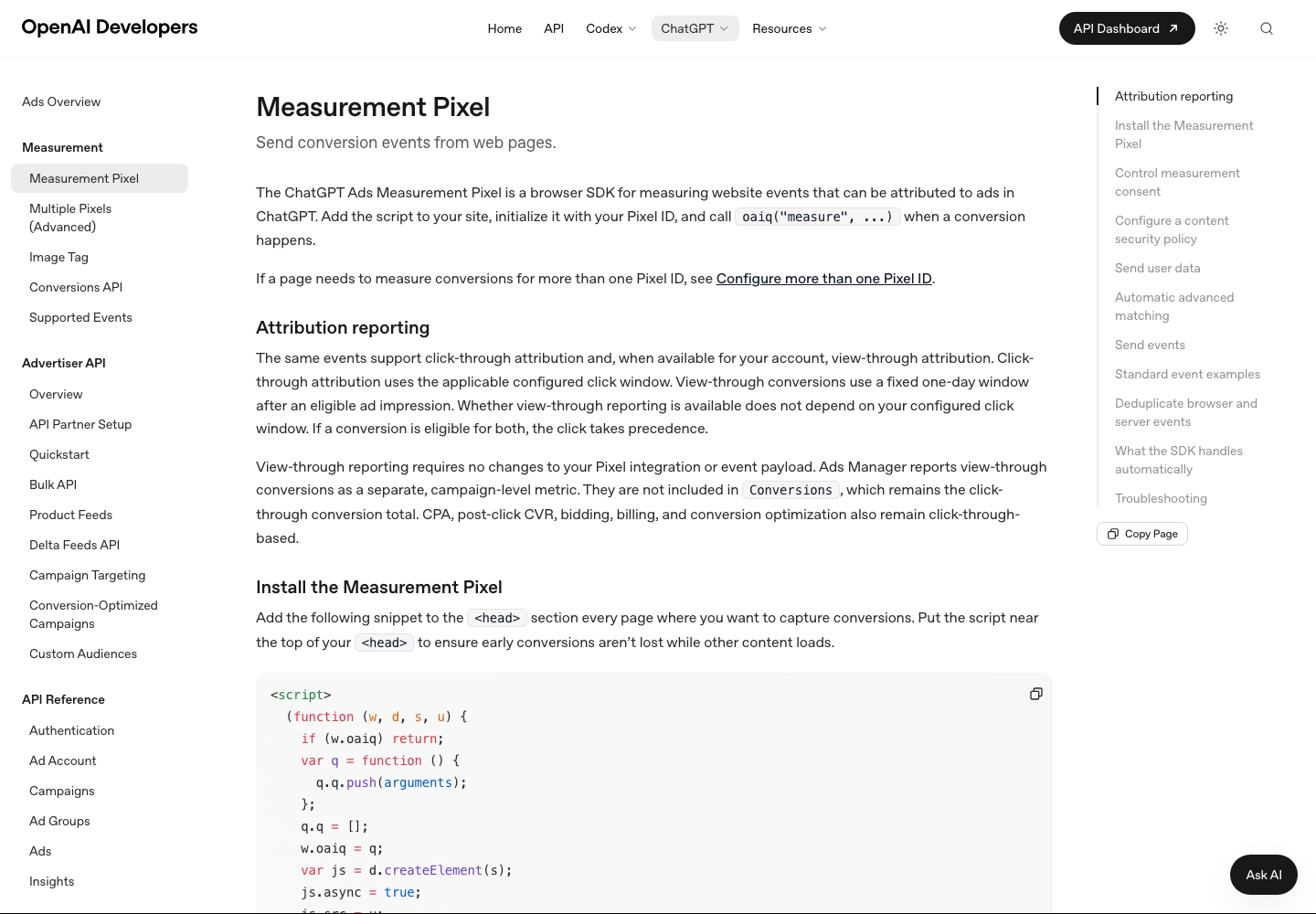Open the Custom Audiences page
Image resolution: width=1316 pixels, height=914 pixels.
pos(100,654)
